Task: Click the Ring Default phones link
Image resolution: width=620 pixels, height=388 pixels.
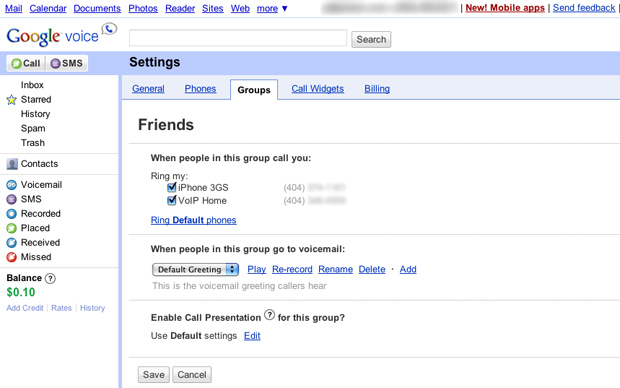Action: (193, 220)
